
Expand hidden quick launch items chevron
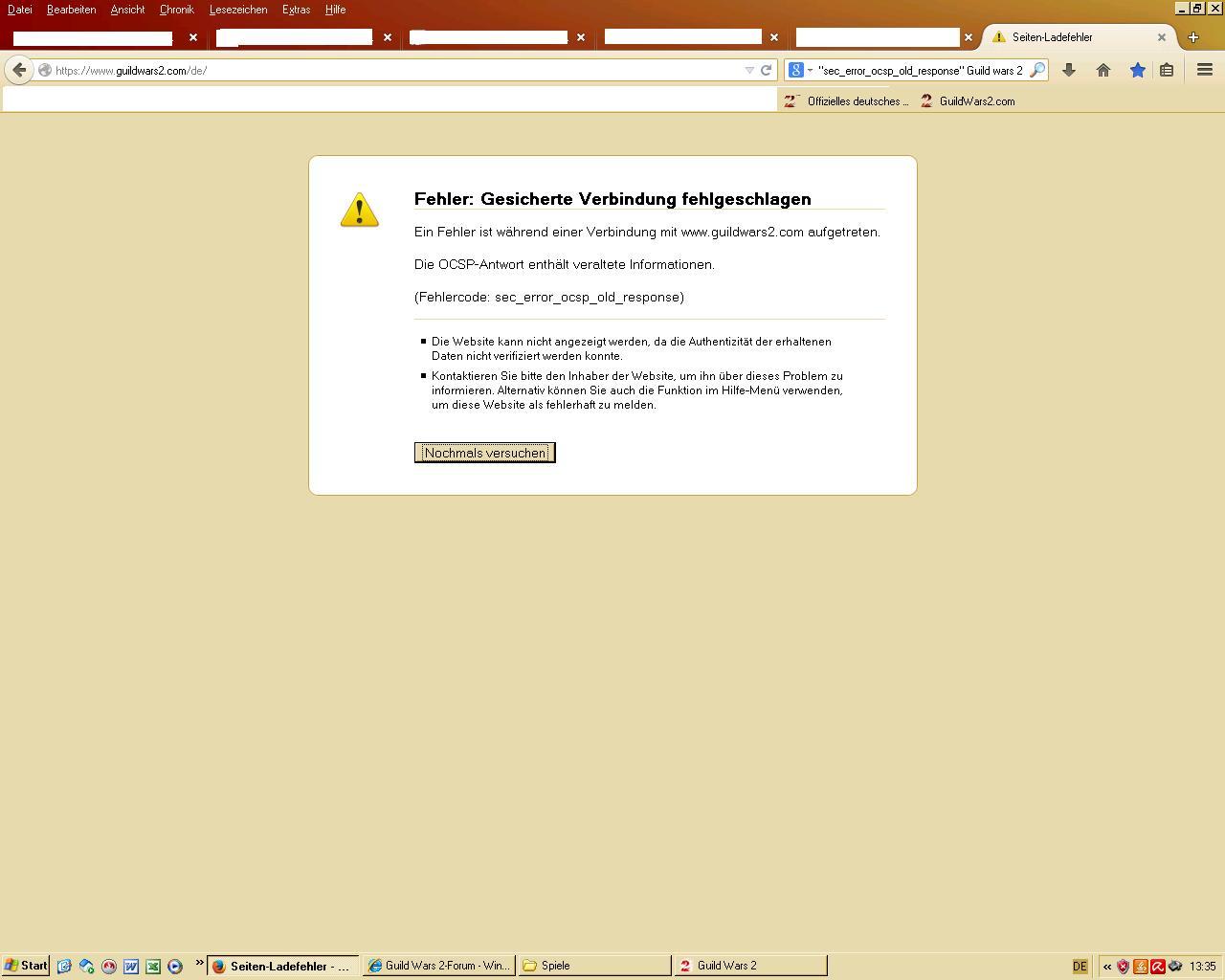pyautogui.click(x=199, y=963)
